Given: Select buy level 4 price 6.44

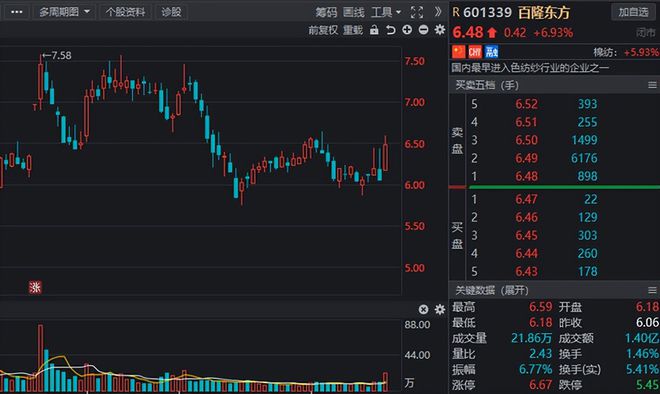Looking at the screenshot, I should (526, 253).
